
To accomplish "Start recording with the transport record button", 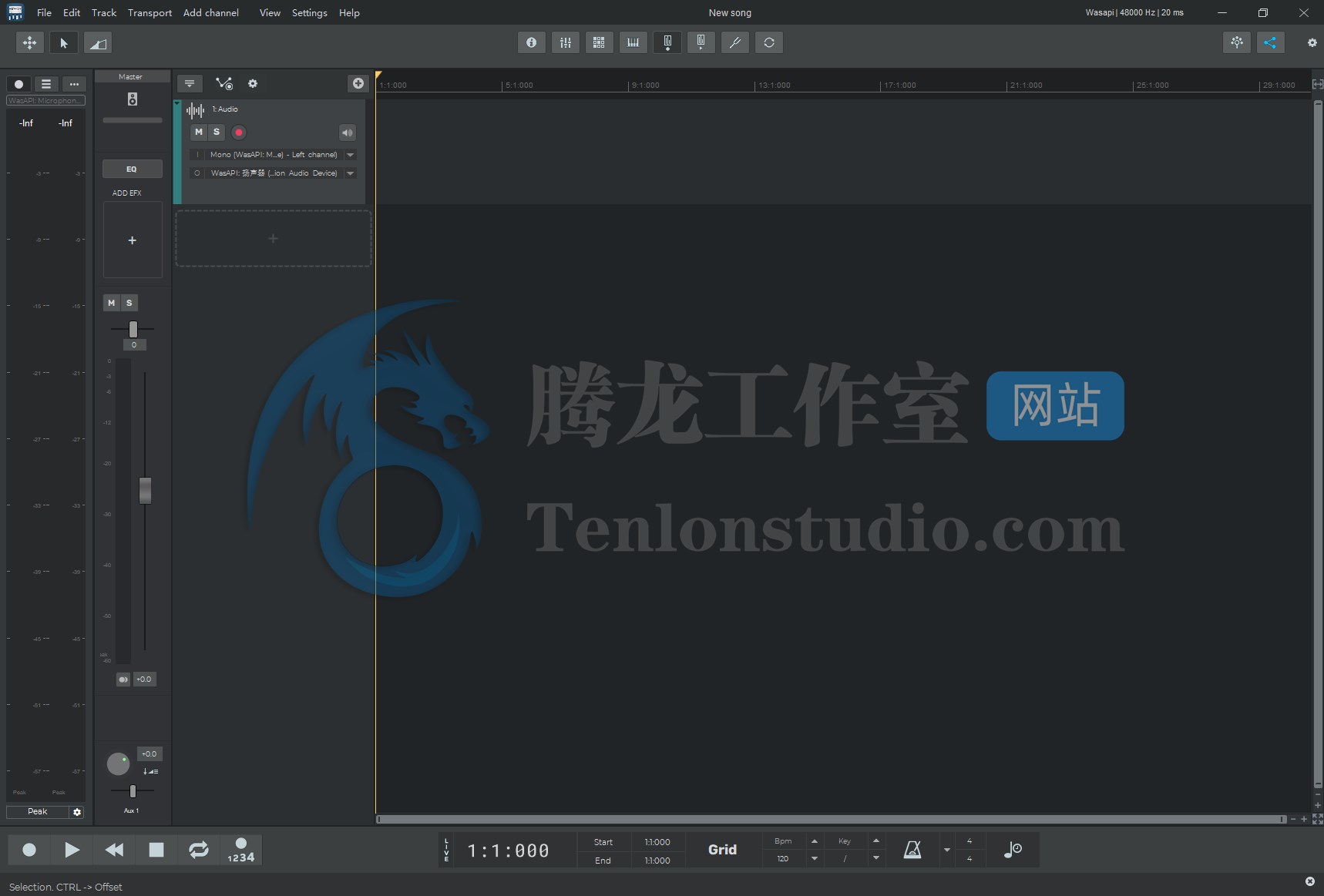I will pyautogui.click(x=29, y=850).
